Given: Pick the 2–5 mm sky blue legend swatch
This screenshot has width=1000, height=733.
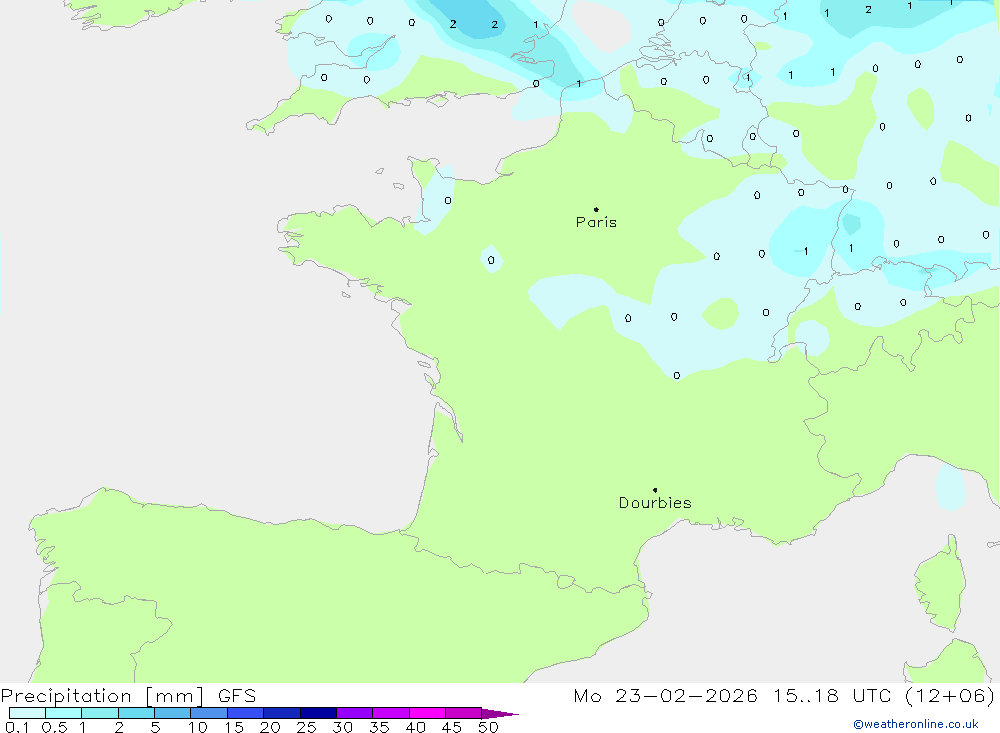Looking at the screenshot, I should tap(136, 713).
